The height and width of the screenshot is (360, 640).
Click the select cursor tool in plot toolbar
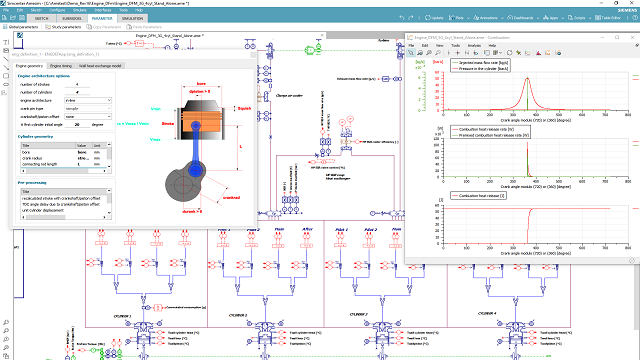(411, 53)
